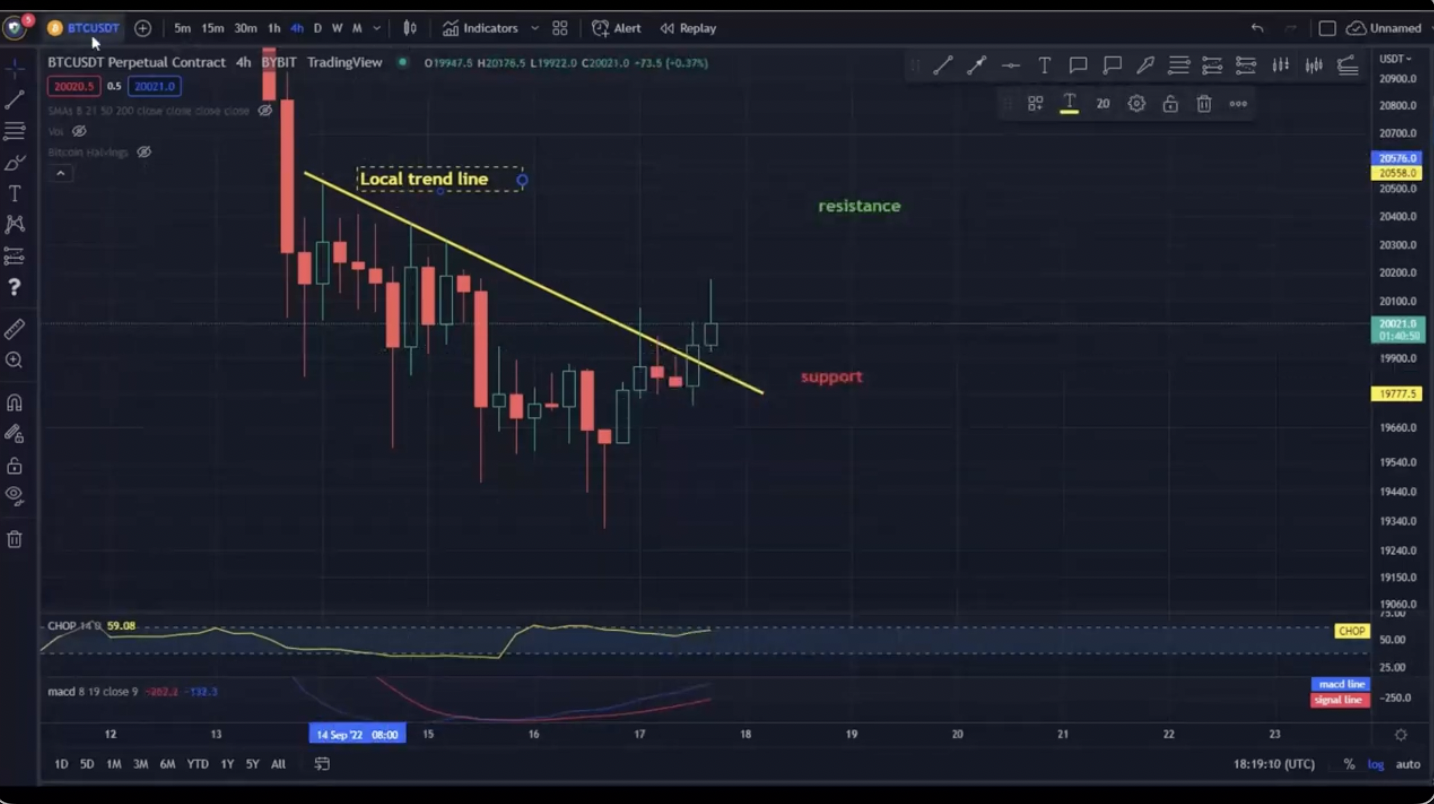
Task: Switch to the 30m timeframe
Action: tap(246, 28)
